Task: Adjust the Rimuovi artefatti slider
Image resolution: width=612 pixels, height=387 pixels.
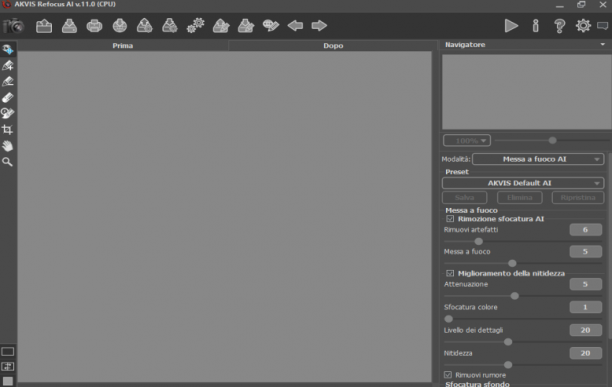Action: click(479, 241)
